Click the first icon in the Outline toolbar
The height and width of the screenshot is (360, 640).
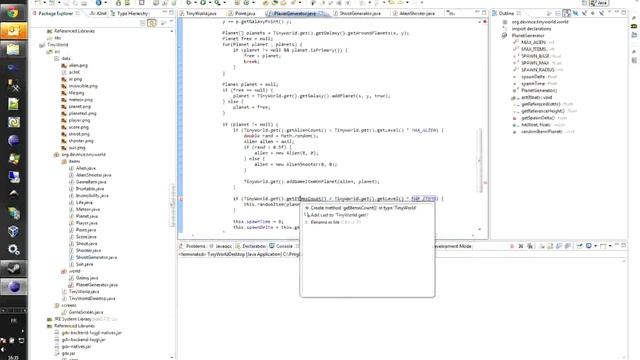[x=549, y=13]
